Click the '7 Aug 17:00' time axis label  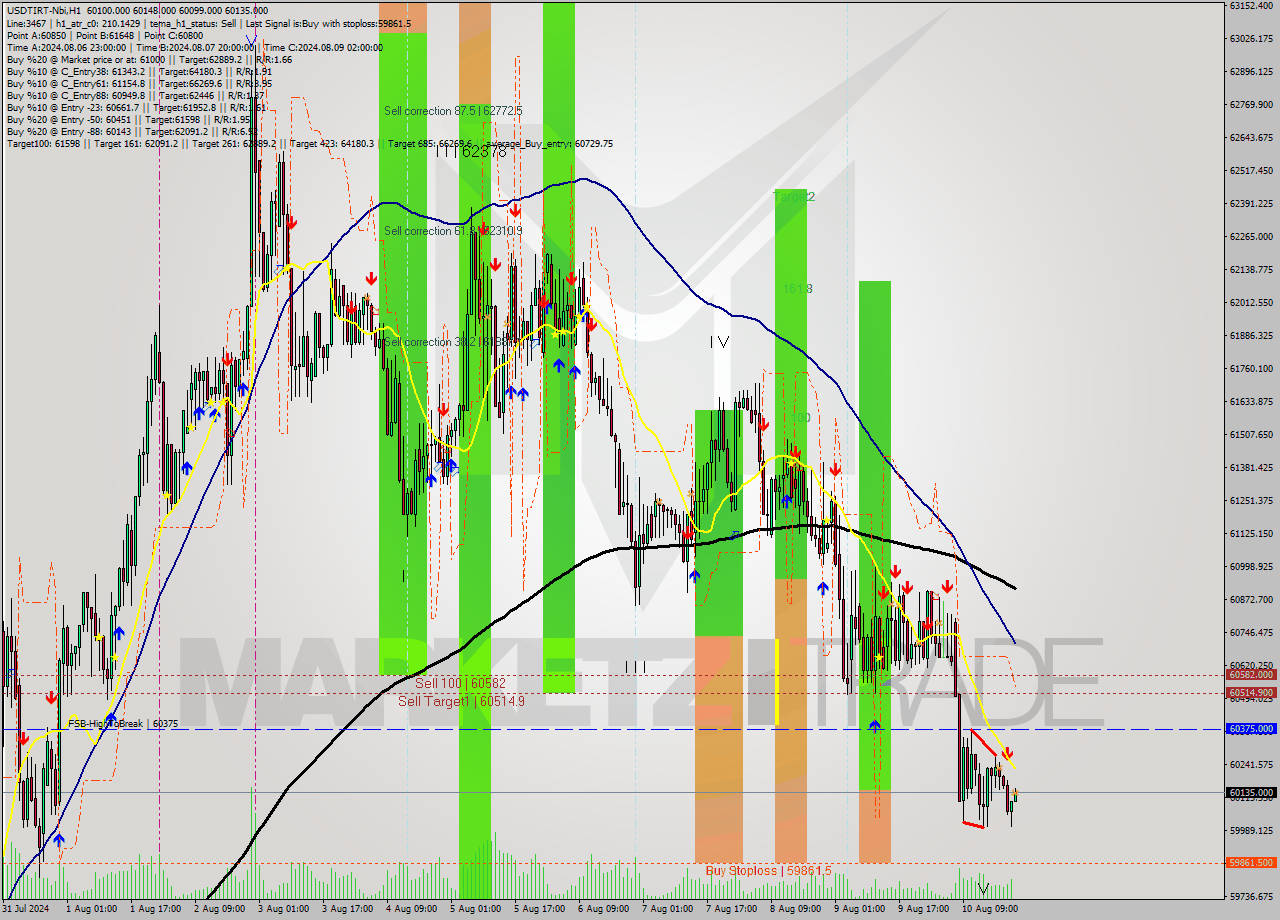tap(731, 909)
